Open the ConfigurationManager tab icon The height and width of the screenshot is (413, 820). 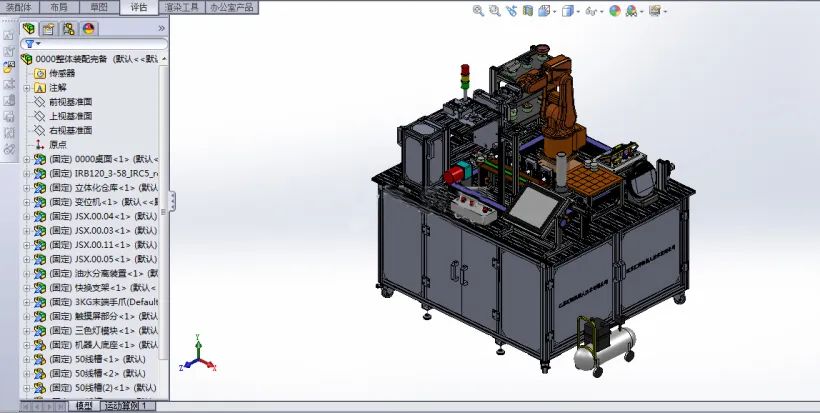point(69,29)
